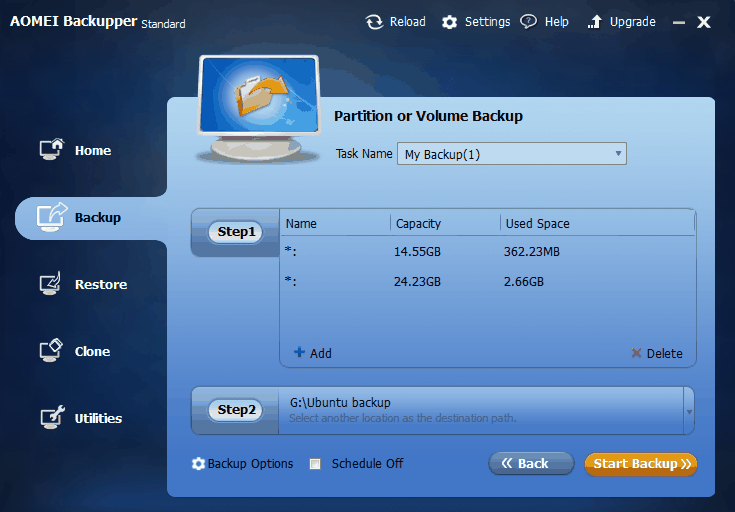Expand the Task Name dropdown arrow
The height and width of the screenshot is (512, 735).
[618, 154]
